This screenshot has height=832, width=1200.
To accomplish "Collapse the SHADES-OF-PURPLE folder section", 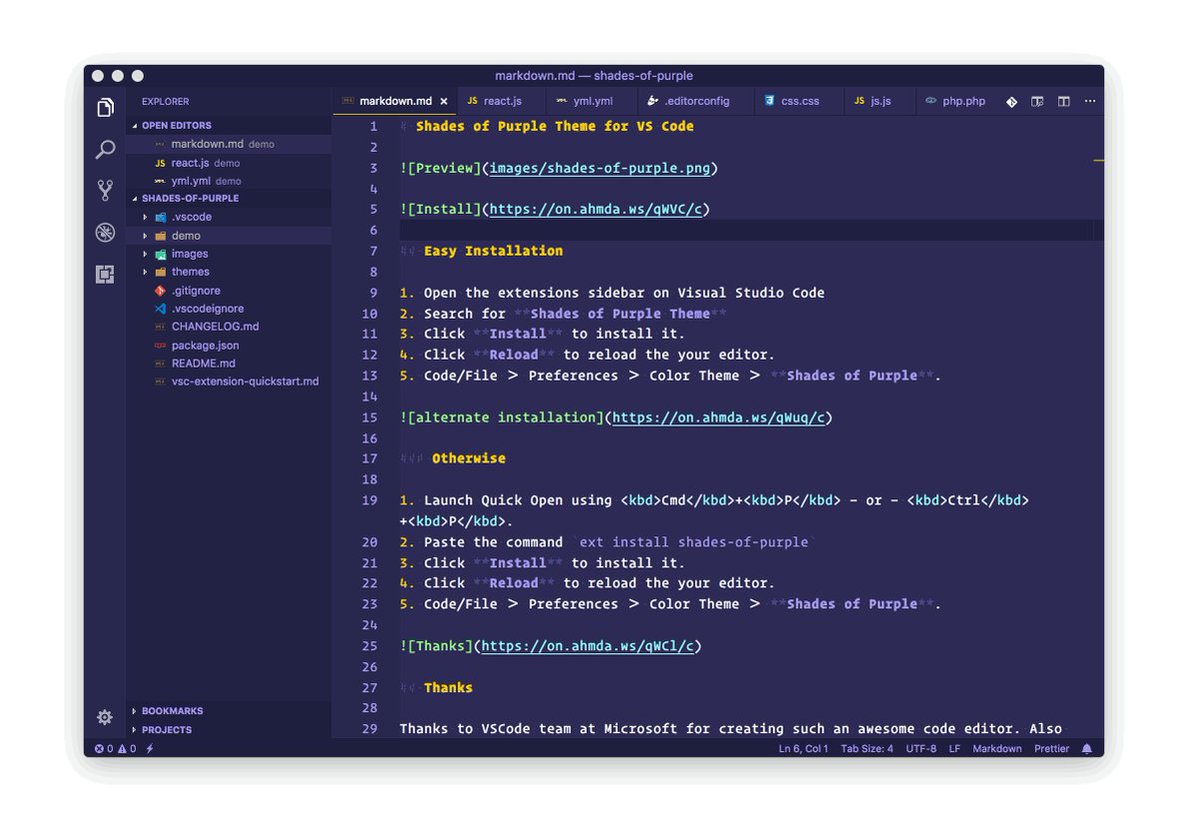I will point(135,199).
